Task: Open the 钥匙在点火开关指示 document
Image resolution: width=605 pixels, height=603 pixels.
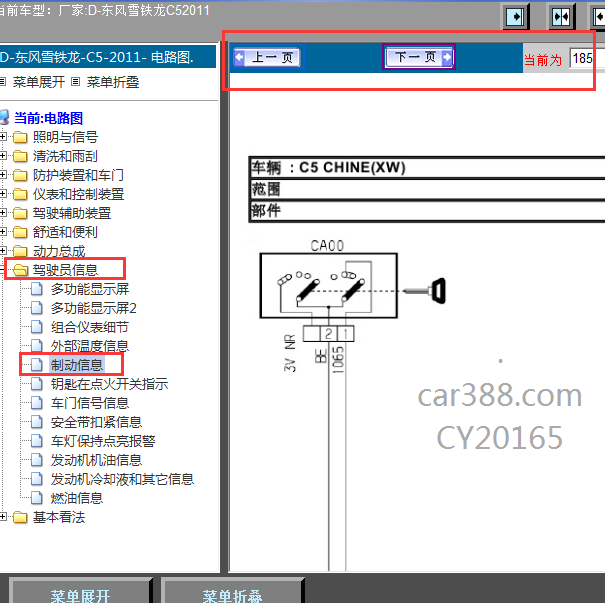Action: pyautogui.click(x=109, y=384)
